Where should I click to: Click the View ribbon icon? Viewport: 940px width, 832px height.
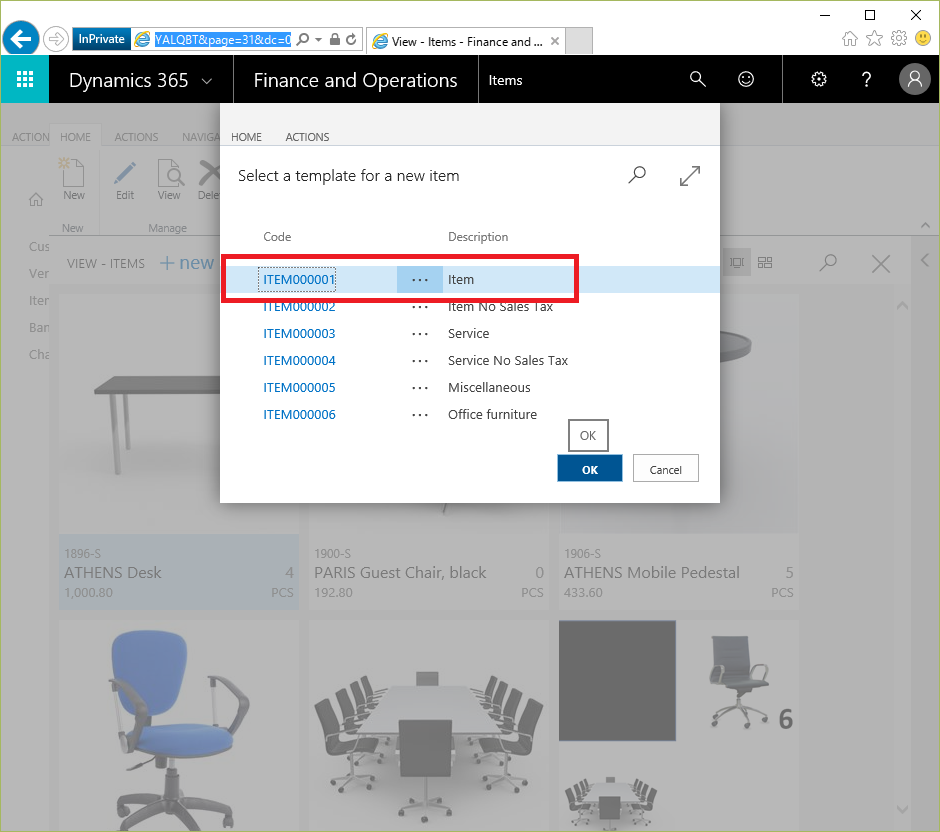tap(169, 179)
